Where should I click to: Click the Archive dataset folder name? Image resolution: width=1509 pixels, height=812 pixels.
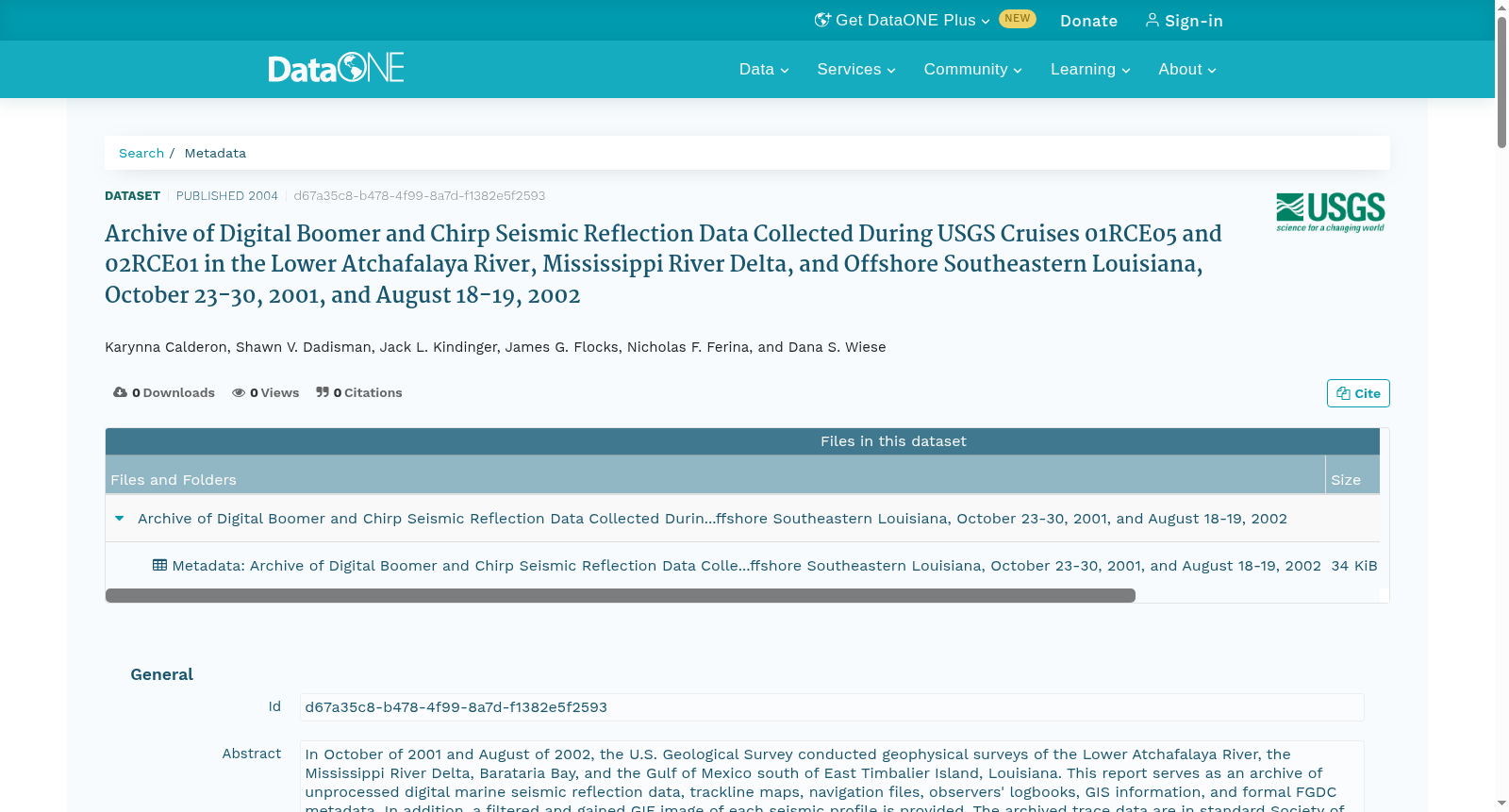pyautogui.click(x=712, y=519)
